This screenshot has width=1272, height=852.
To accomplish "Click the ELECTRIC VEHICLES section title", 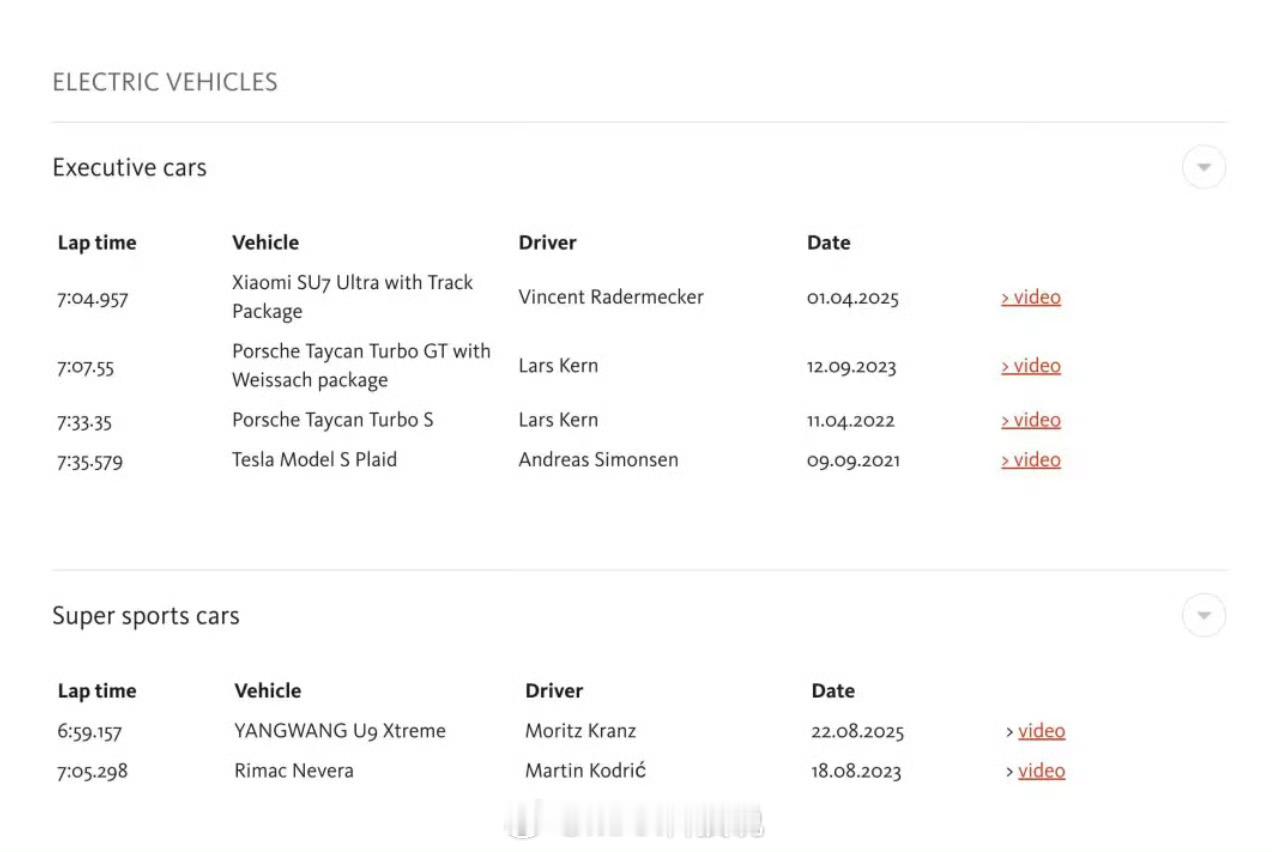I will click(165, 82).
